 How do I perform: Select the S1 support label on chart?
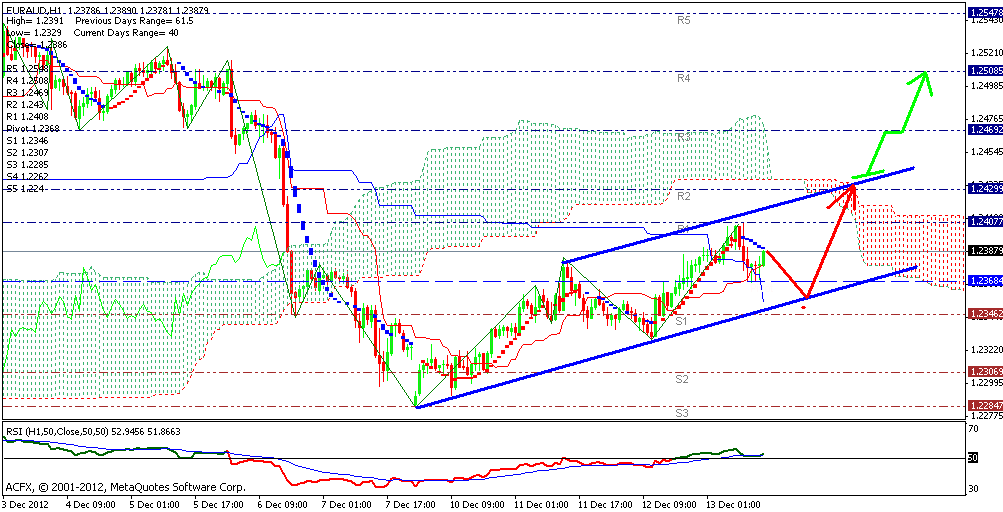[x=680, y=320]
